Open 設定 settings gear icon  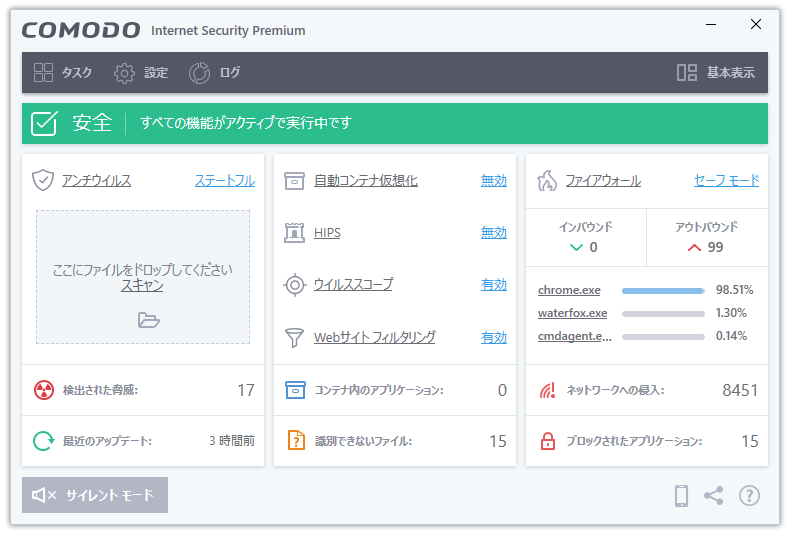pyautogui.click(x=124, y=73)
